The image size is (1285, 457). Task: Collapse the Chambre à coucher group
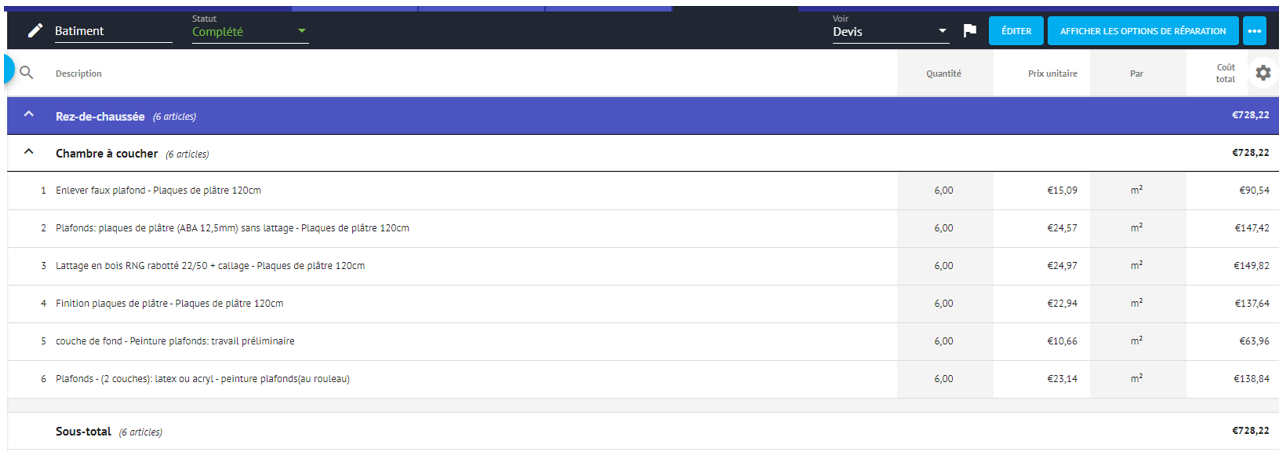(x=29, y=153)
